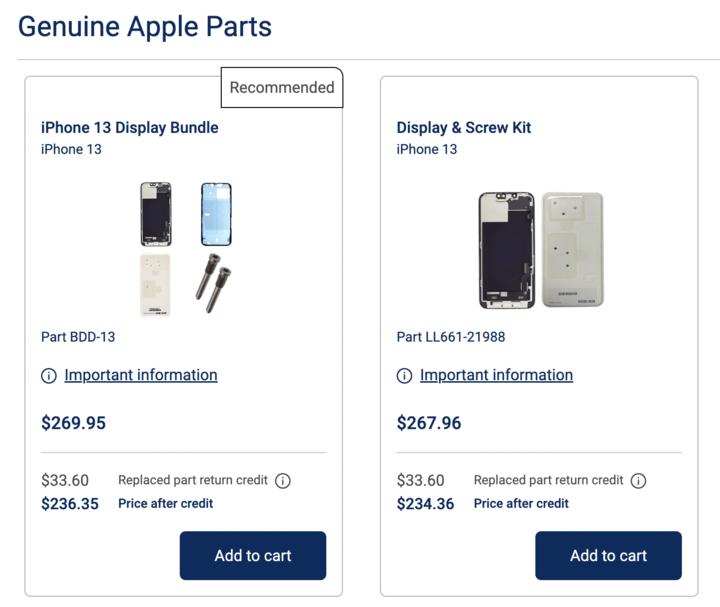Click the display screen image in Display Bundle

click(x=156, y=214)
